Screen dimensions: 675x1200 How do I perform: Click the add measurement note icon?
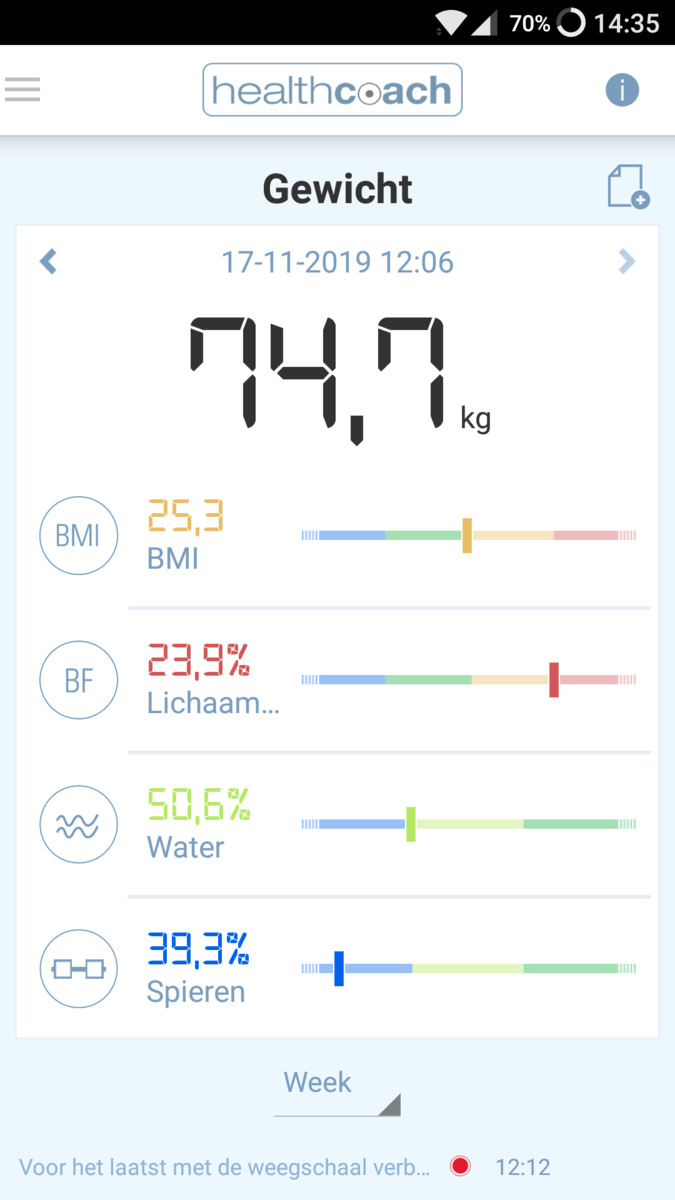[625, 187]
